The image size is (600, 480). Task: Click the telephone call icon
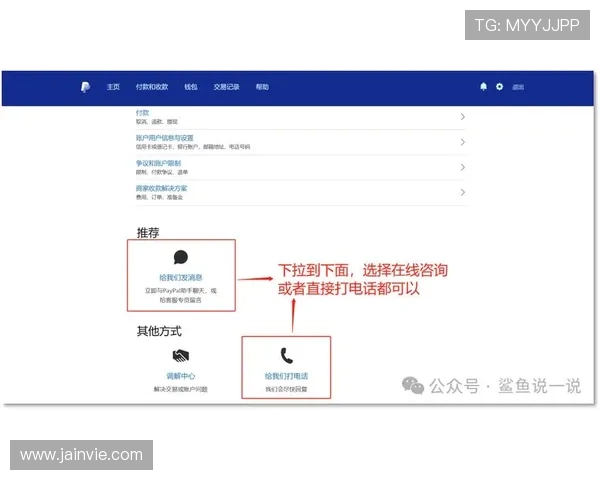[x=286, y=356]
